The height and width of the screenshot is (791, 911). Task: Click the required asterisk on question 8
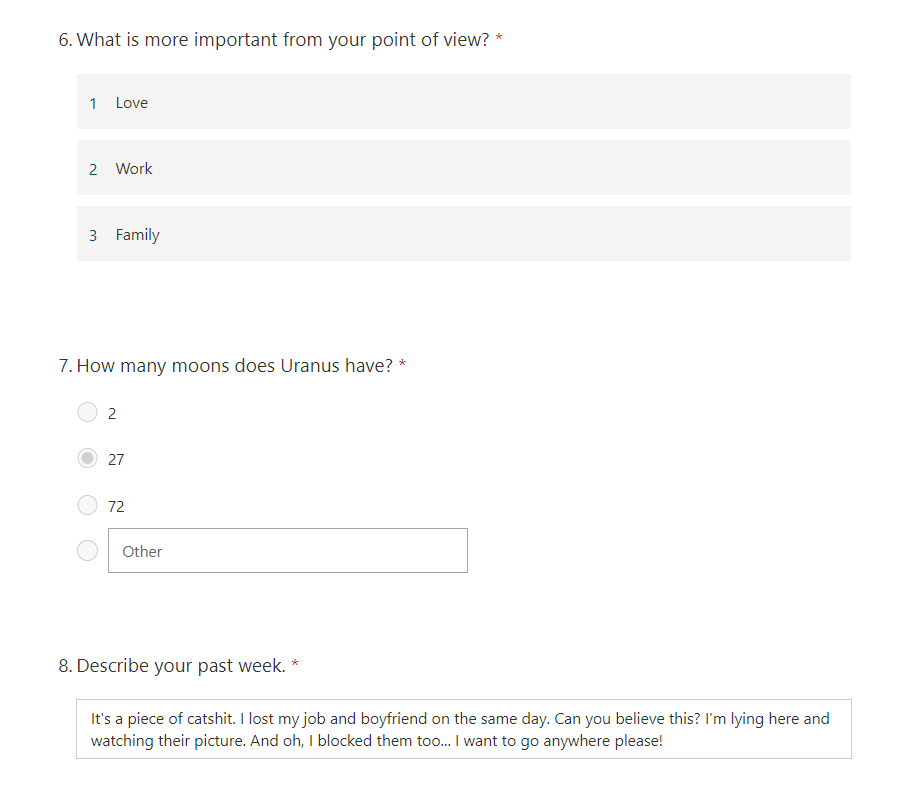(295, 665)
